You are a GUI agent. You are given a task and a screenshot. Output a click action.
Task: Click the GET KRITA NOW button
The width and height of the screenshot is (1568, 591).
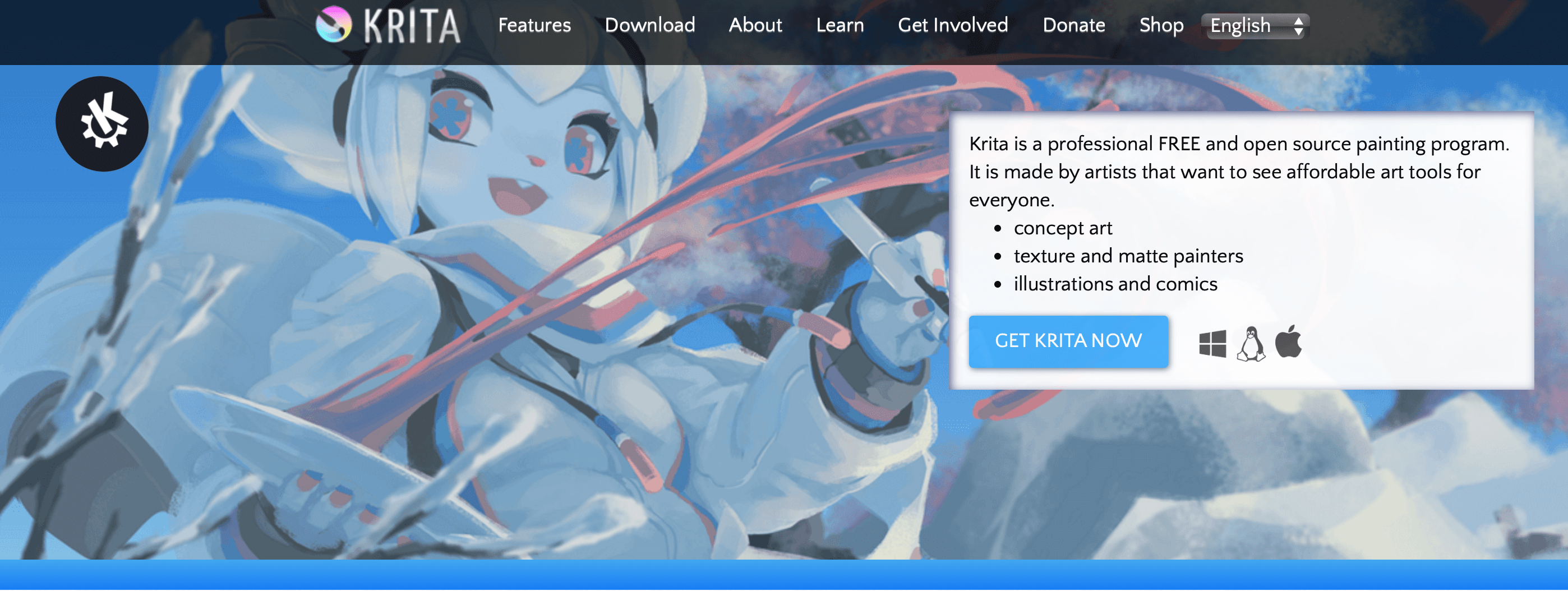(1068, 341)
